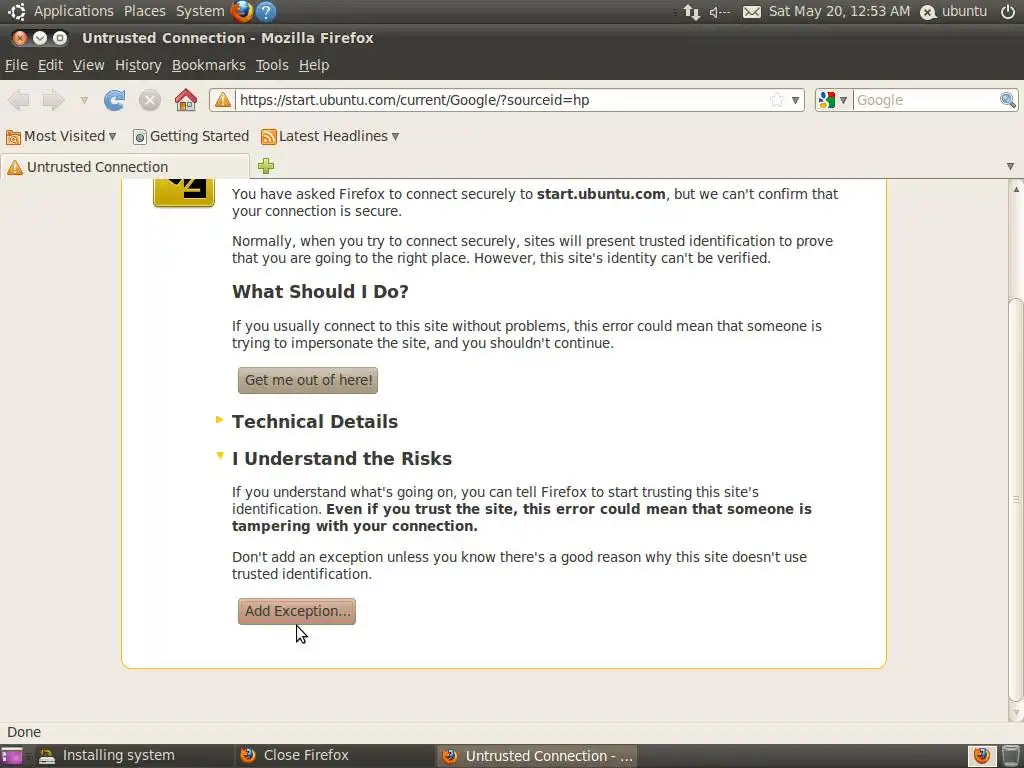1024x768 pixels.
Task: Click the scrollbar up arrow
Action: tap(1016, 189)
